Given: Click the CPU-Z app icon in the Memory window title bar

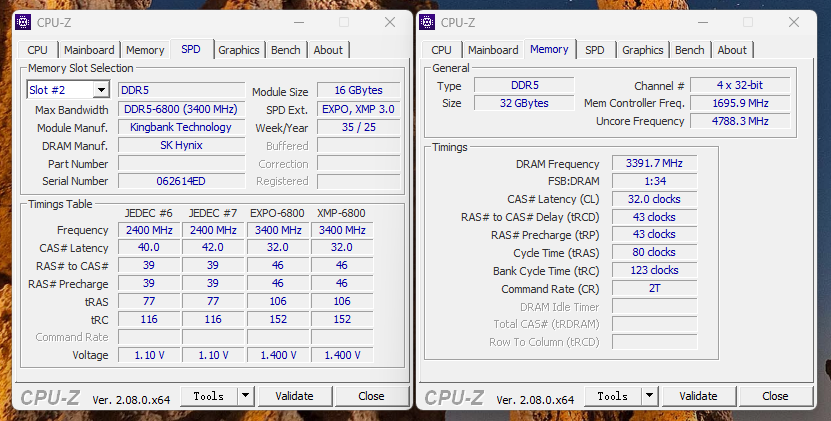Looking at the screenshot, I should [x=427, y=22].
